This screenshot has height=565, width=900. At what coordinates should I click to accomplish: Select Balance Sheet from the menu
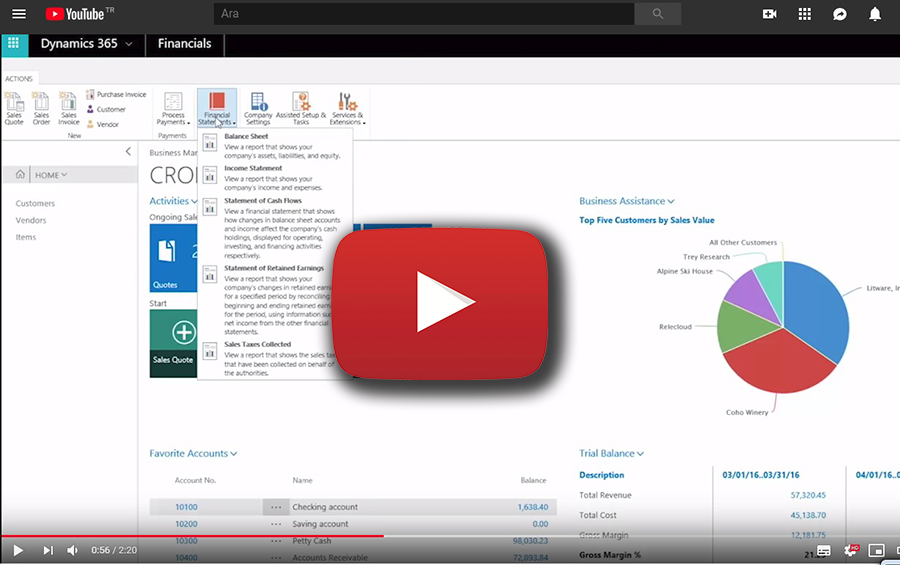246,136
